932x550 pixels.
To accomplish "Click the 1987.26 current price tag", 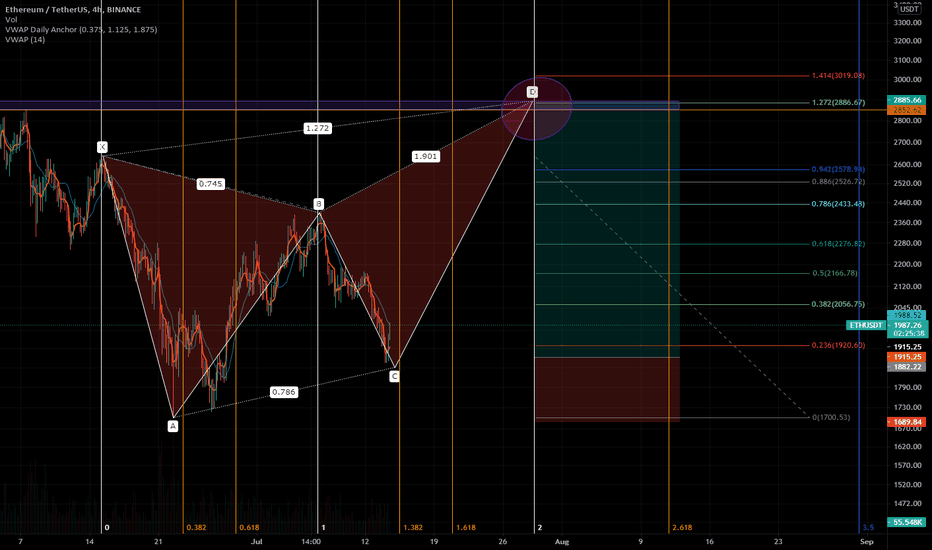I will 907,325.
